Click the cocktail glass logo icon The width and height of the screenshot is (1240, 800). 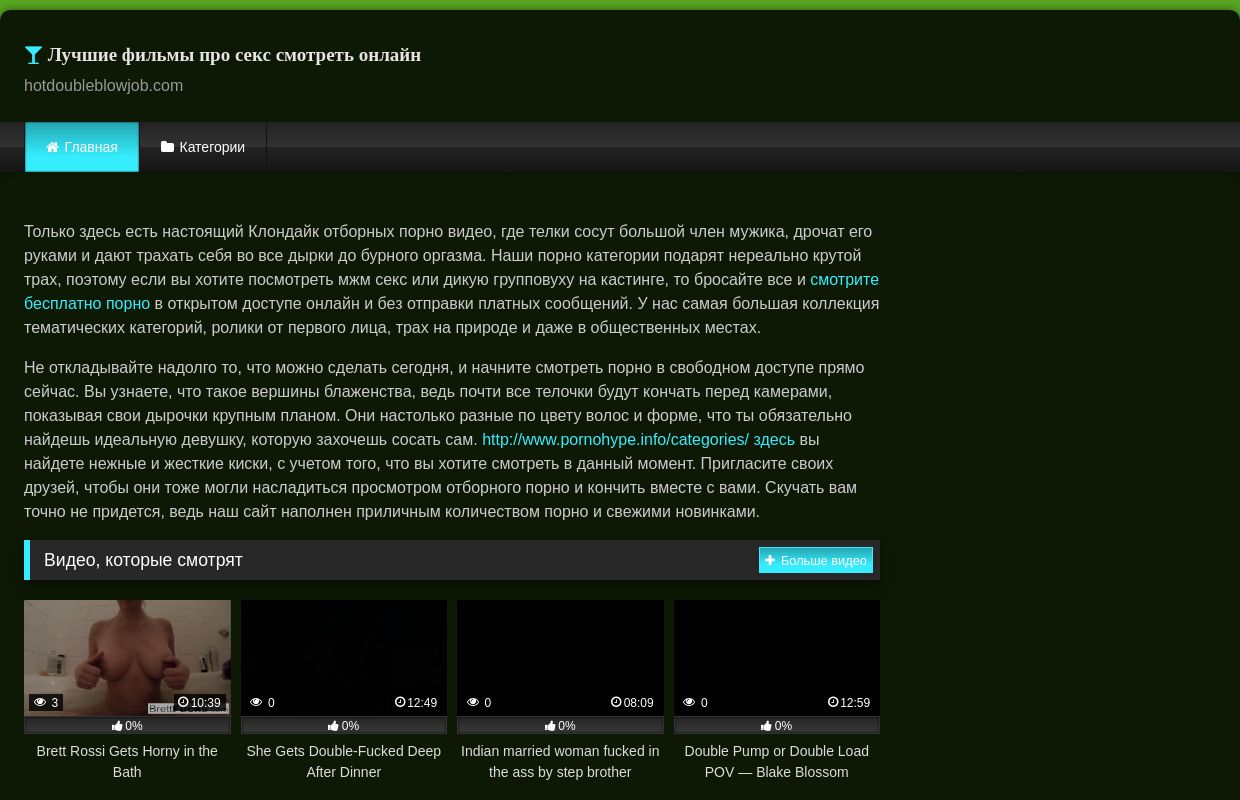click(x=33, y=56)
